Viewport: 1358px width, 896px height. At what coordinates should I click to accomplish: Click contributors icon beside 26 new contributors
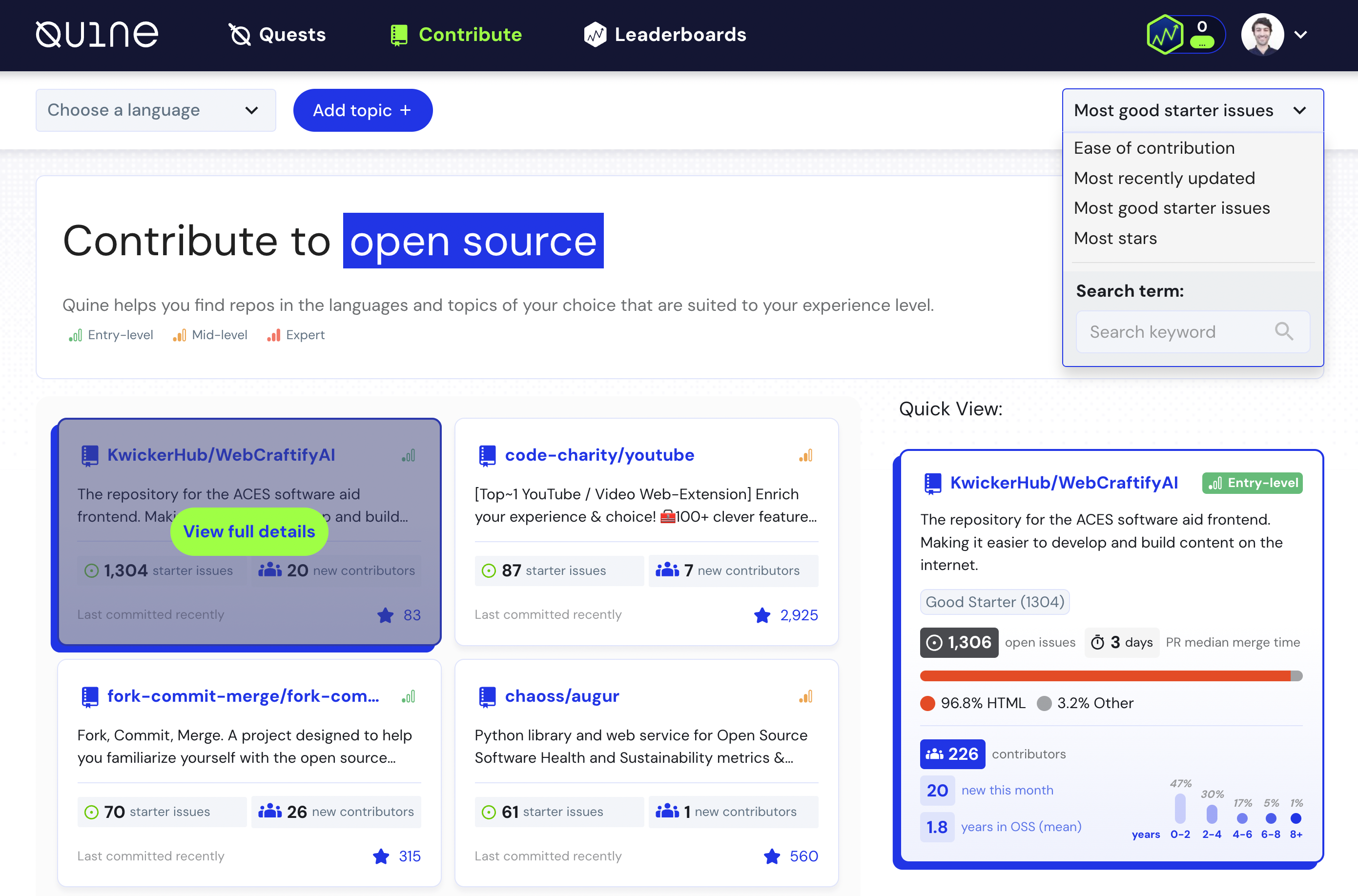click(x=270, y=811)
